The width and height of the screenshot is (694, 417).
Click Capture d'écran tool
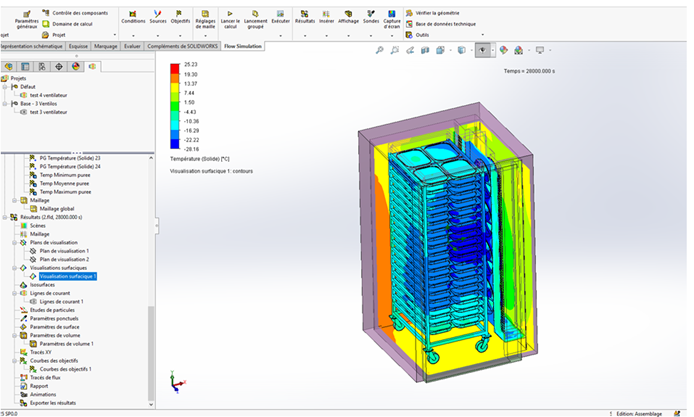[x=392, y=20]
